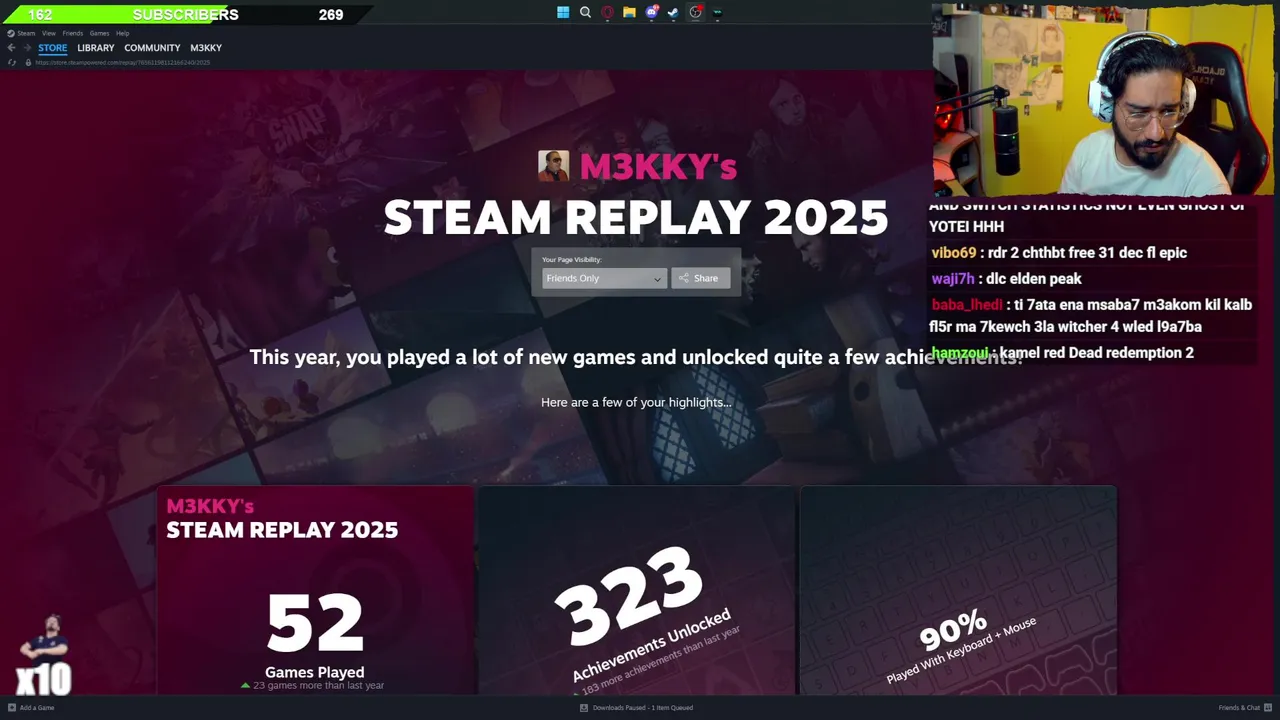Switch to the STORE tab
This screenshot has width=1280, height=720.
tap(53, 48)
